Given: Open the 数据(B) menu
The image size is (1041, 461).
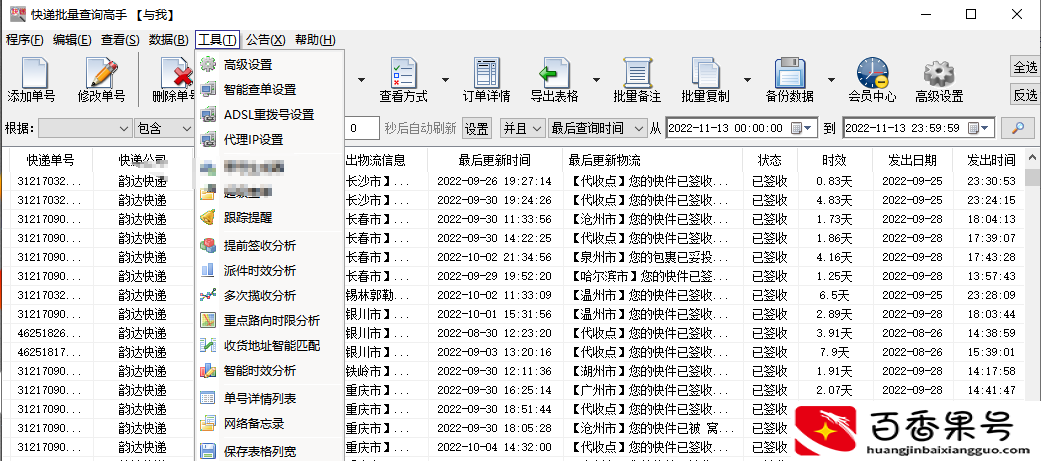Looking at the screenshot, I should tap(169, 40).
